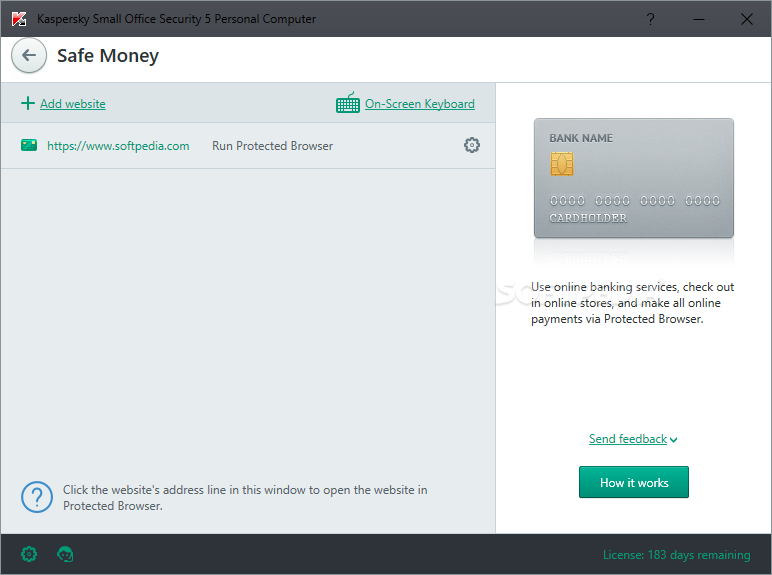Click the green keyboard icon
The width and height of the screenshot is (772, 575).
348,102
